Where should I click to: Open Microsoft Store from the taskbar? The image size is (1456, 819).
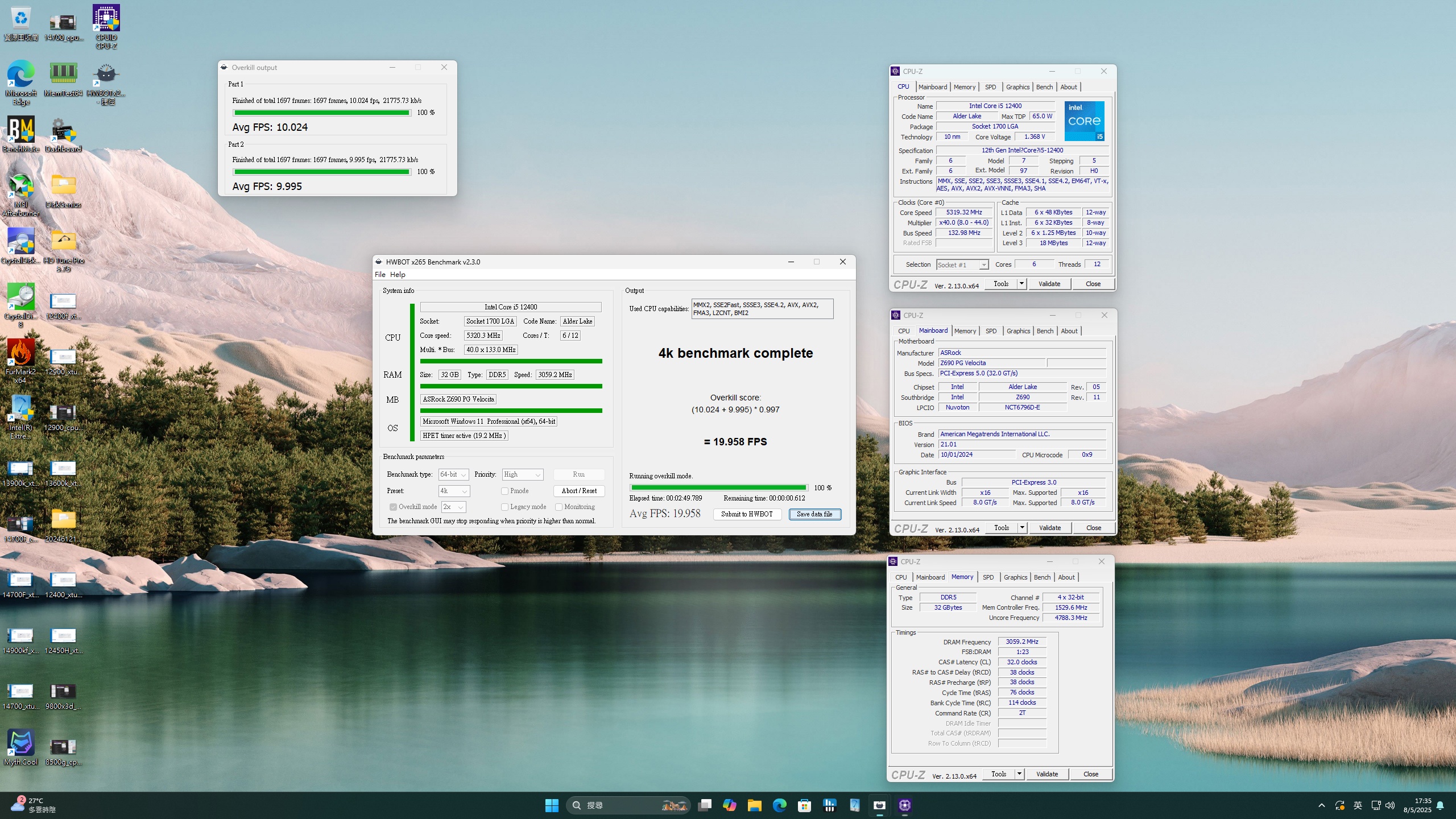[x=804, y=805]
